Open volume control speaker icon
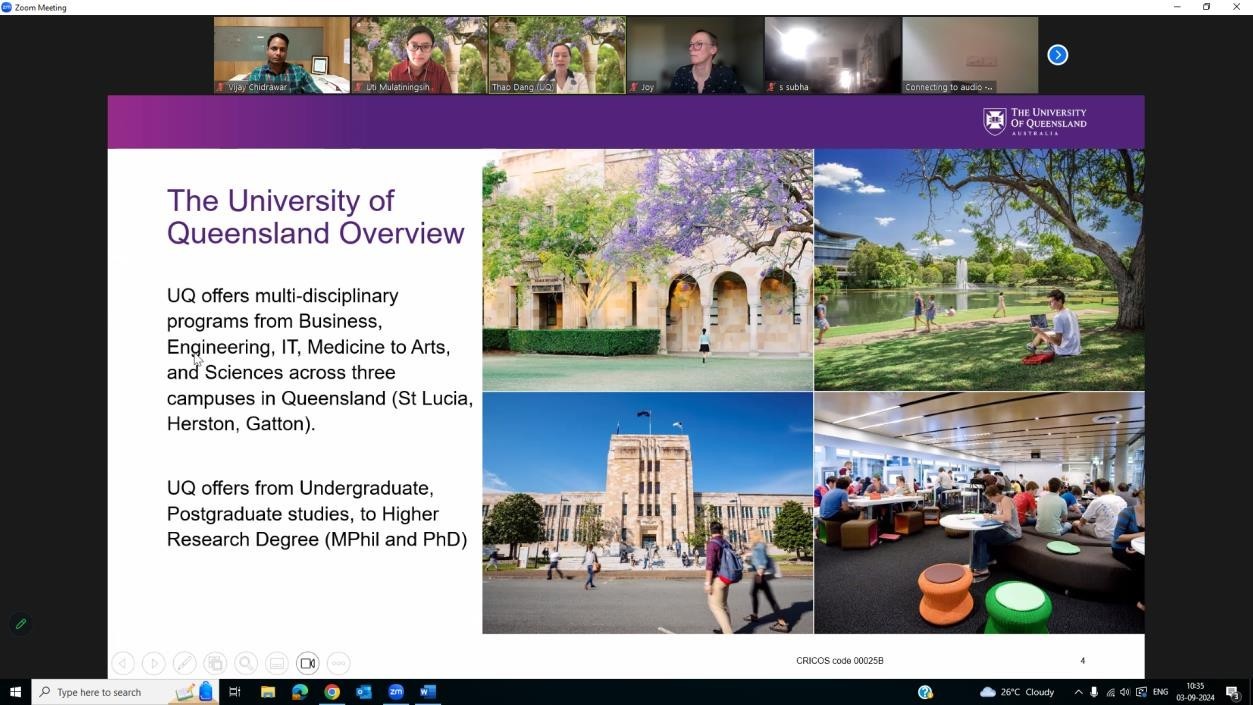Image resolution: width=1253 pixels, height=705 pixels. [1125, 692]
